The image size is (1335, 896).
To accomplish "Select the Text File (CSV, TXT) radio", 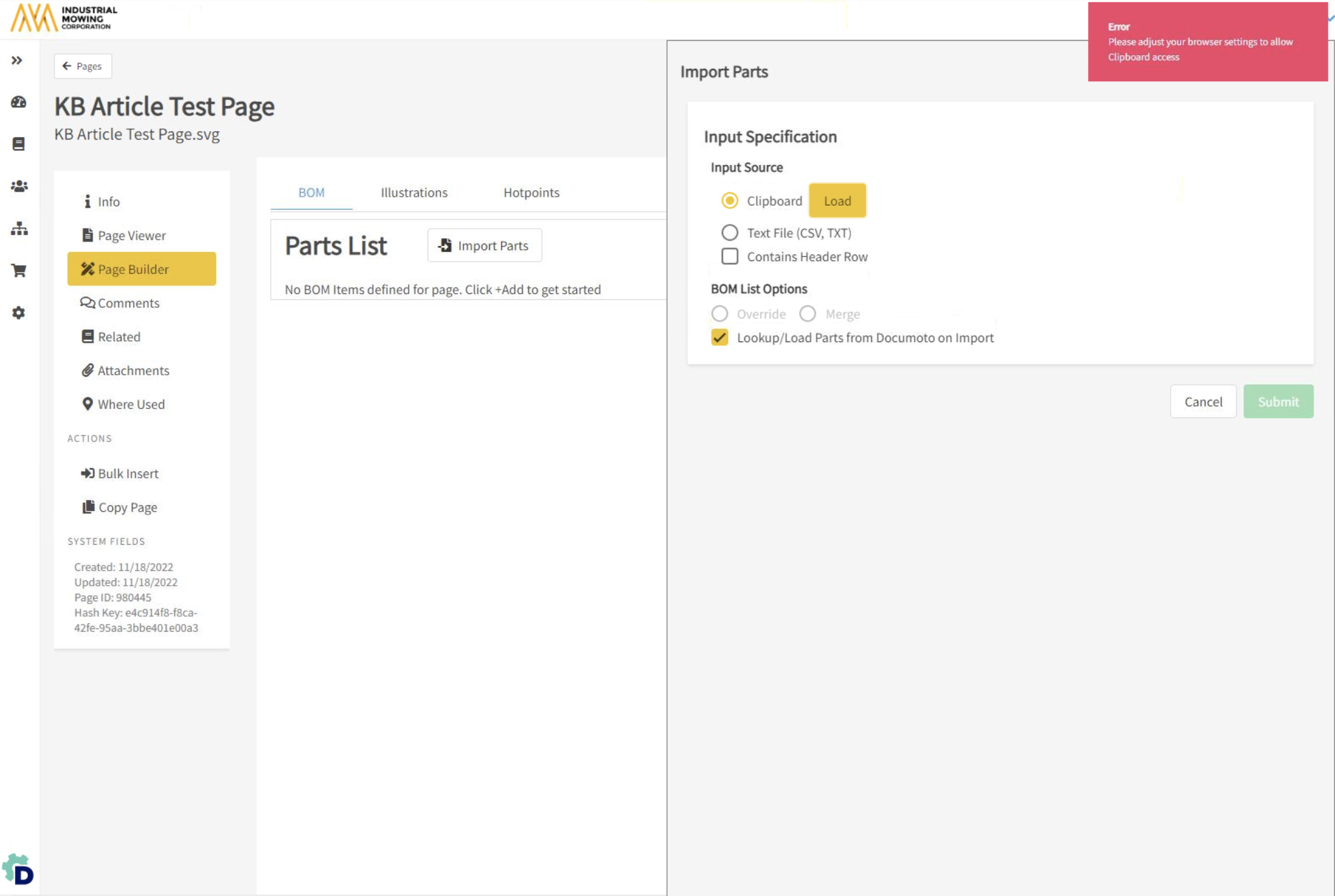I will 730,232.
